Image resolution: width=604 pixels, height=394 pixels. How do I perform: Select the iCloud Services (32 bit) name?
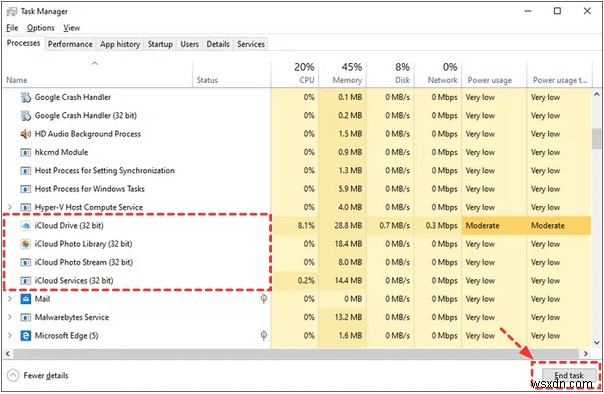coord(74,281)
